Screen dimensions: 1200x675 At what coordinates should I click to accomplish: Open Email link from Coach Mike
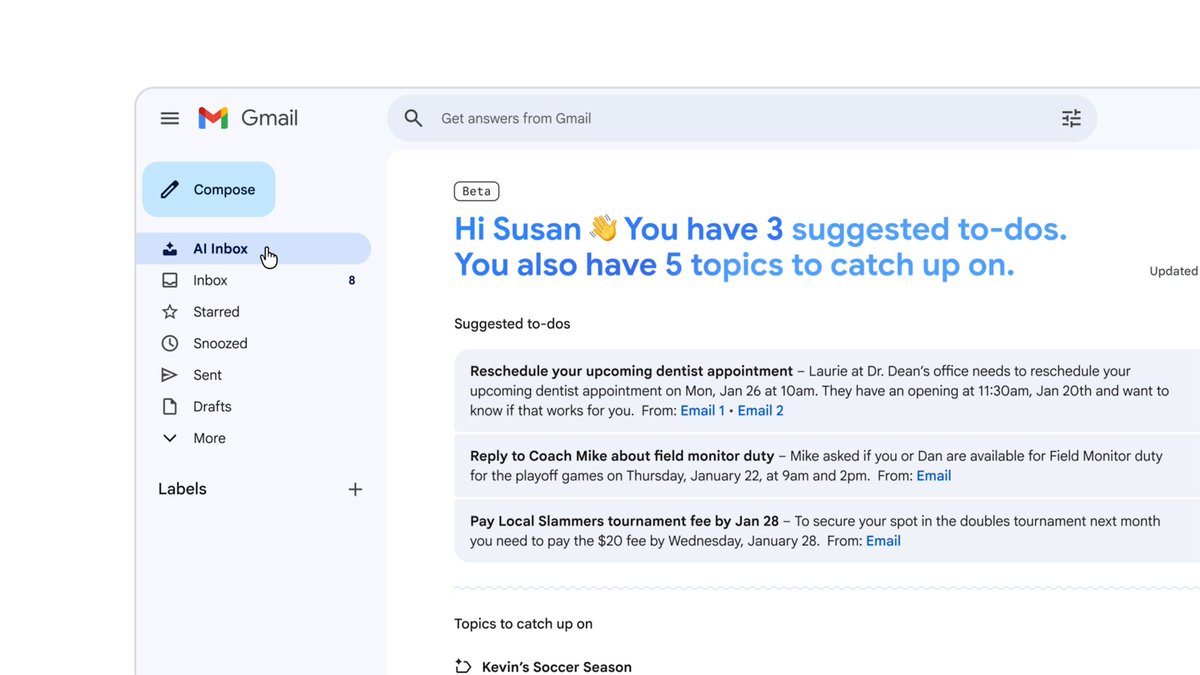pos(933,476)
